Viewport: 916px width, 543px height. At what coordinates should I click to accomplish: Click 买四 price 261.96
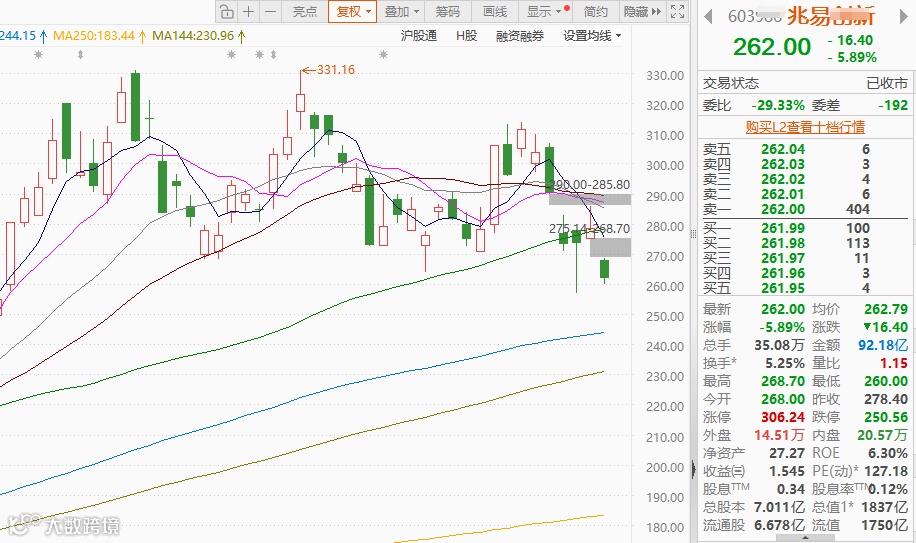(783, 273)
